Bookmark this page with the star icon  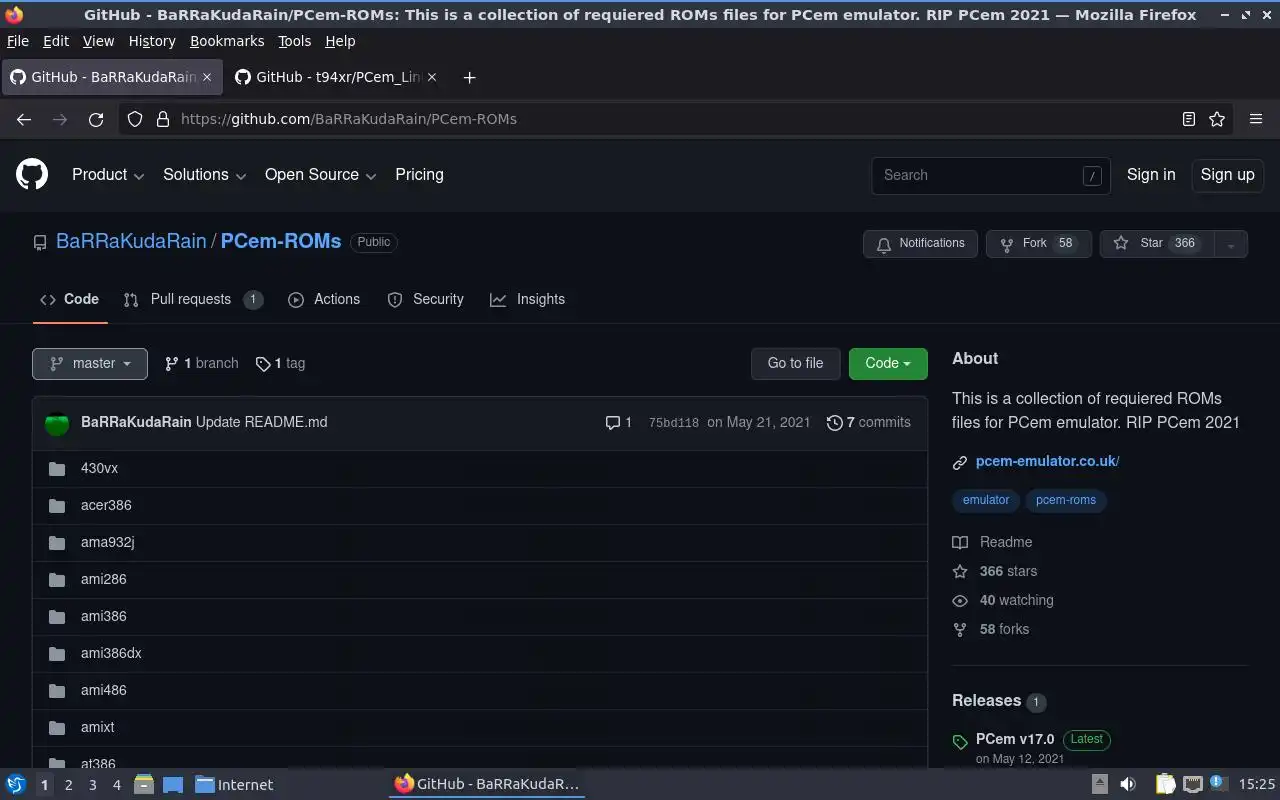coord(1217,119)
